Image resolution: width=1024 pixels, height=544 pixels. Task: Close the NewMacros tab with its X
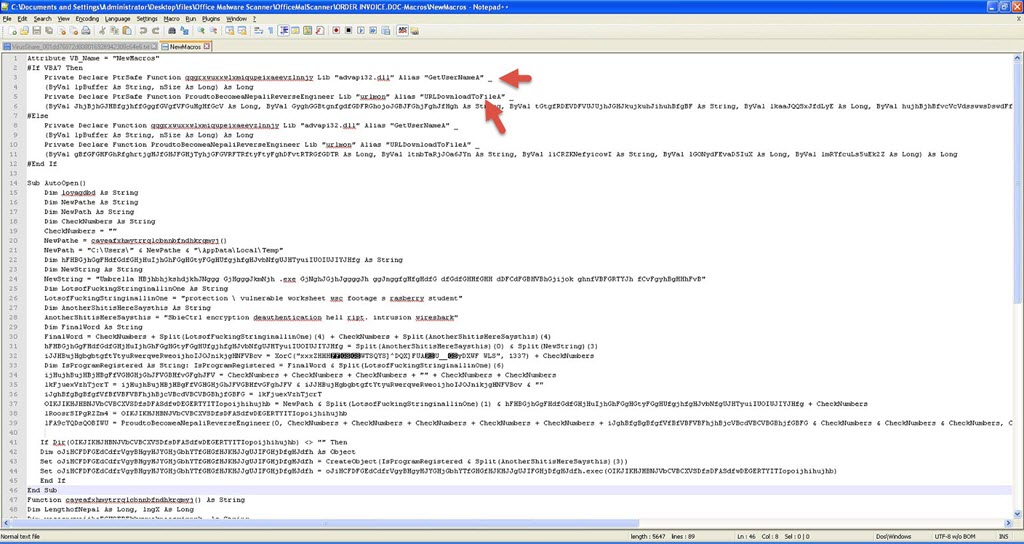(x=207, y=46)
